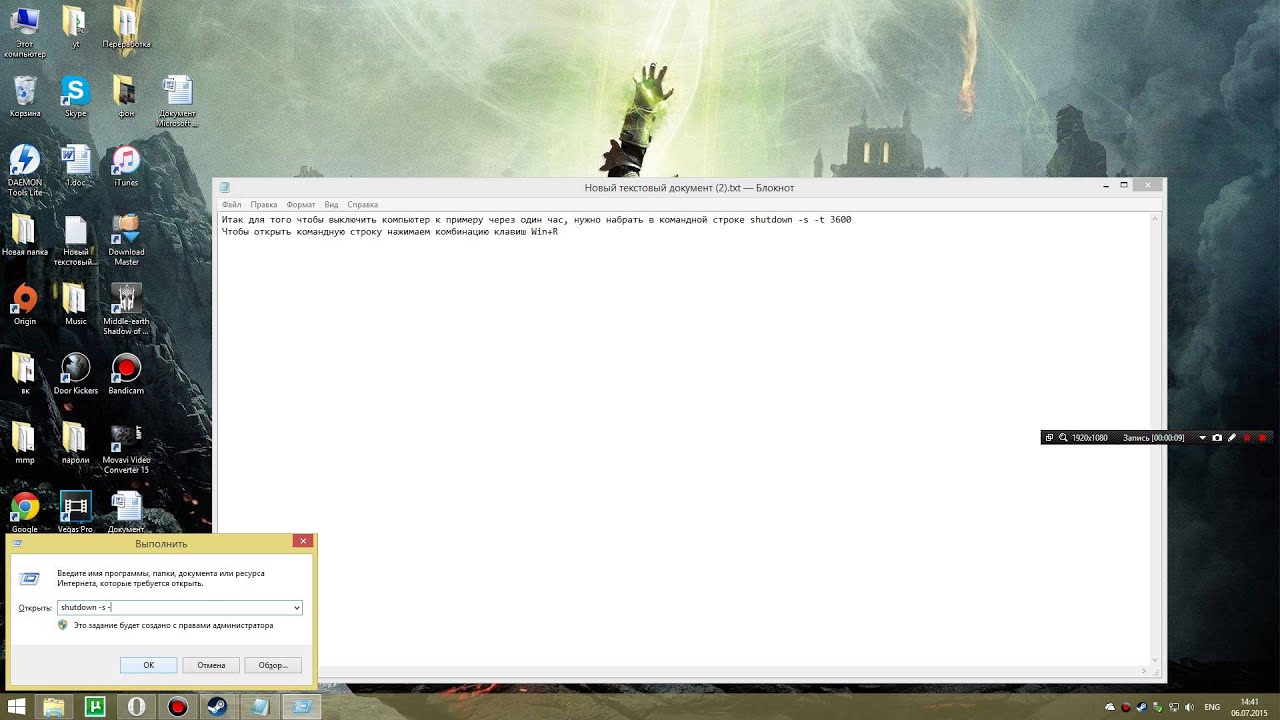Open the Новая папка folder icon
Image resolution: width=1280 pixels, height=720 pixels.
25,236
